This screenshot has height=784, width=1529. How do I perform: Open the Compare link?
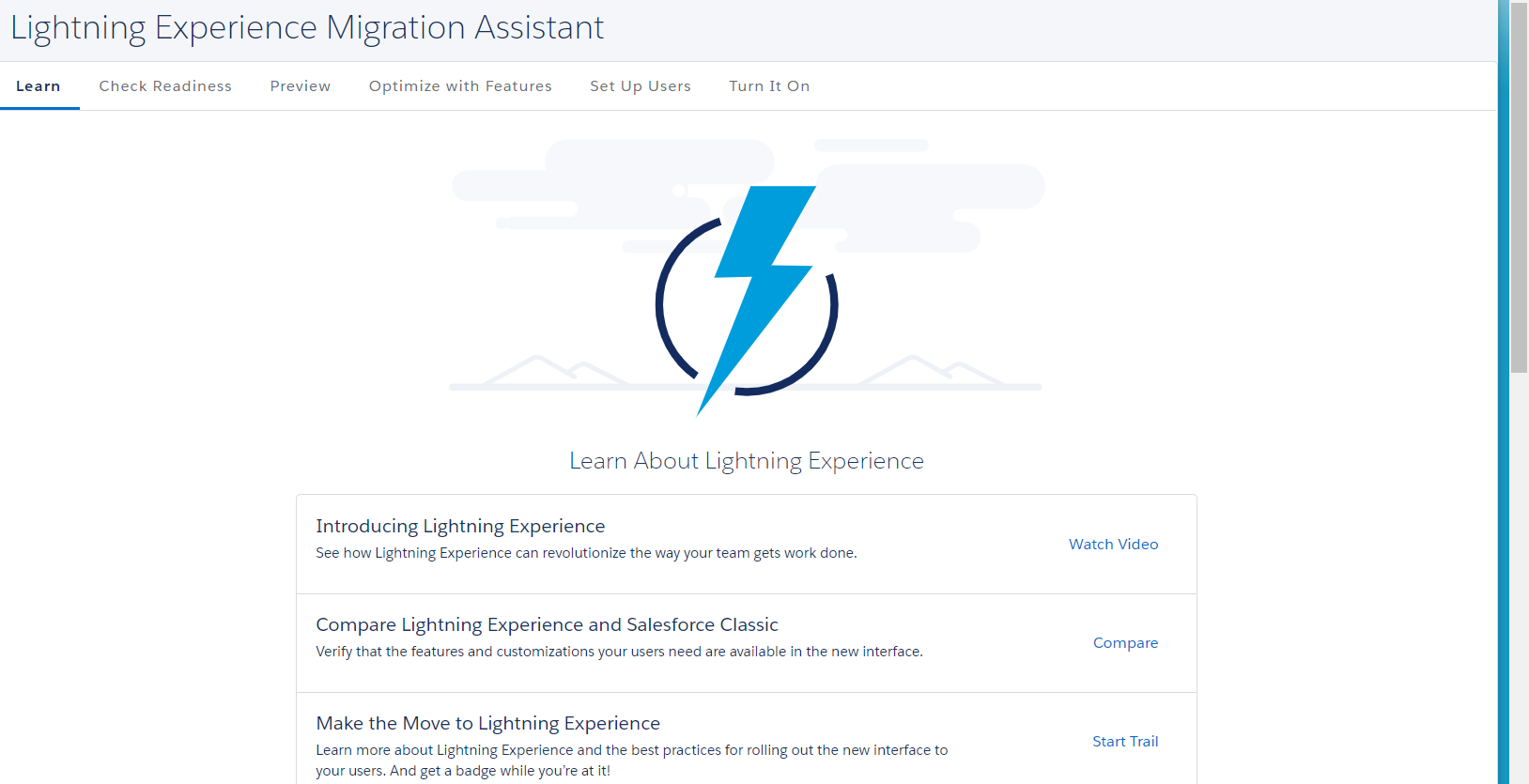click(1125, 642)
